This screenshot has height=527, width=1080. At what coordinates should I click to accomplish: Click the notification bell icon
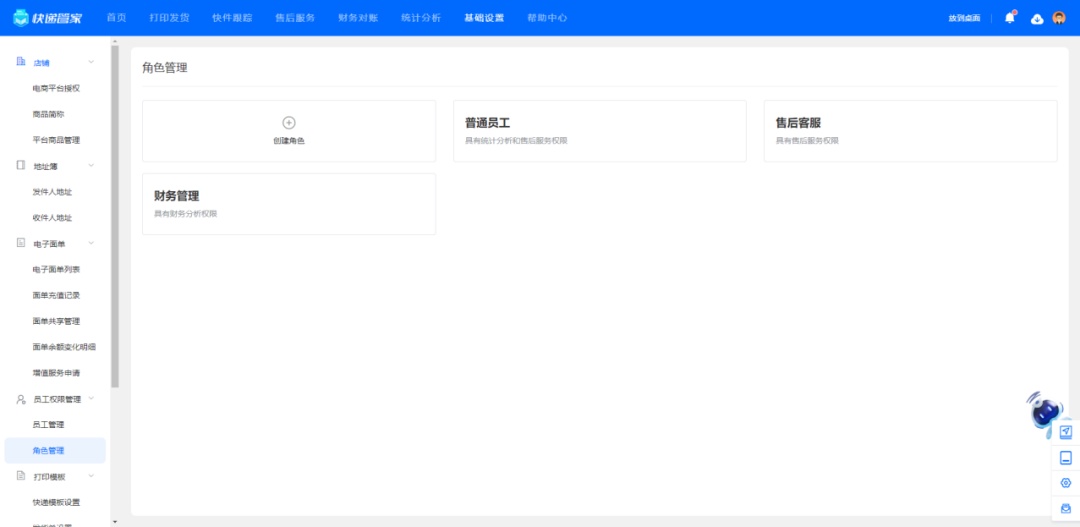pos(1010,18)
